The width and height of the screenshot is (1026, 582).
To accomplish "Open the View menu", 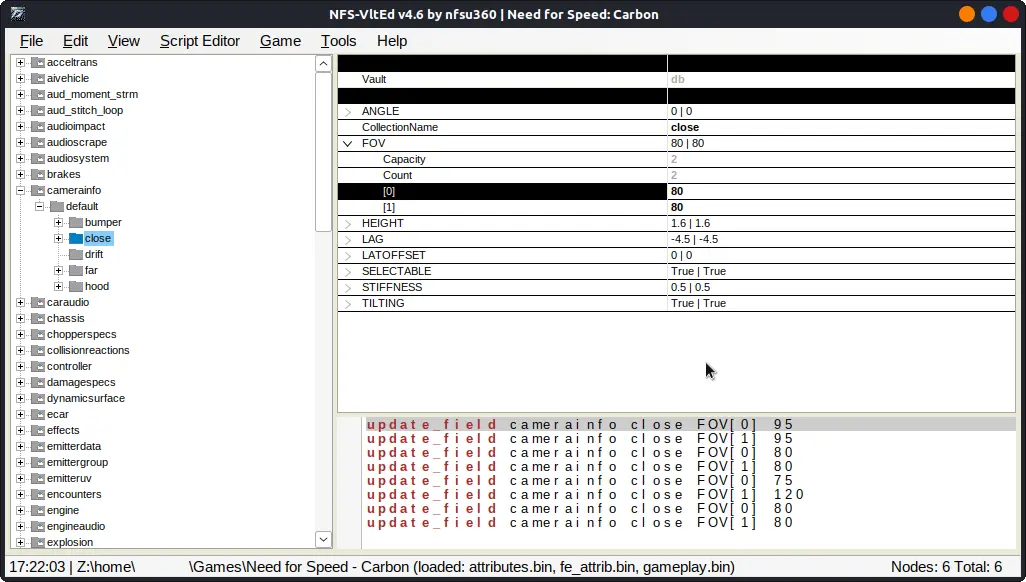I will [x=124, y=41].
